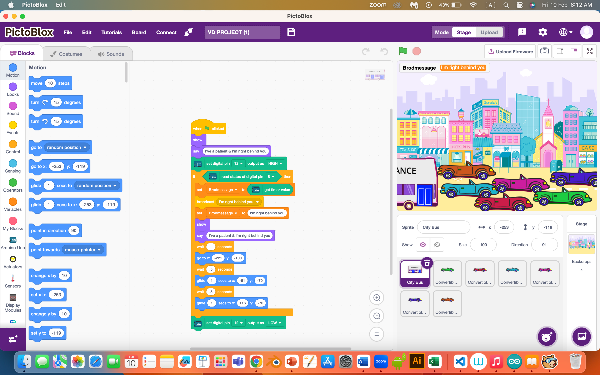Switch to the Costumes tab
The width and height of the screenshot is (600, 375).
pyautogui.click(x=67, y=54)
